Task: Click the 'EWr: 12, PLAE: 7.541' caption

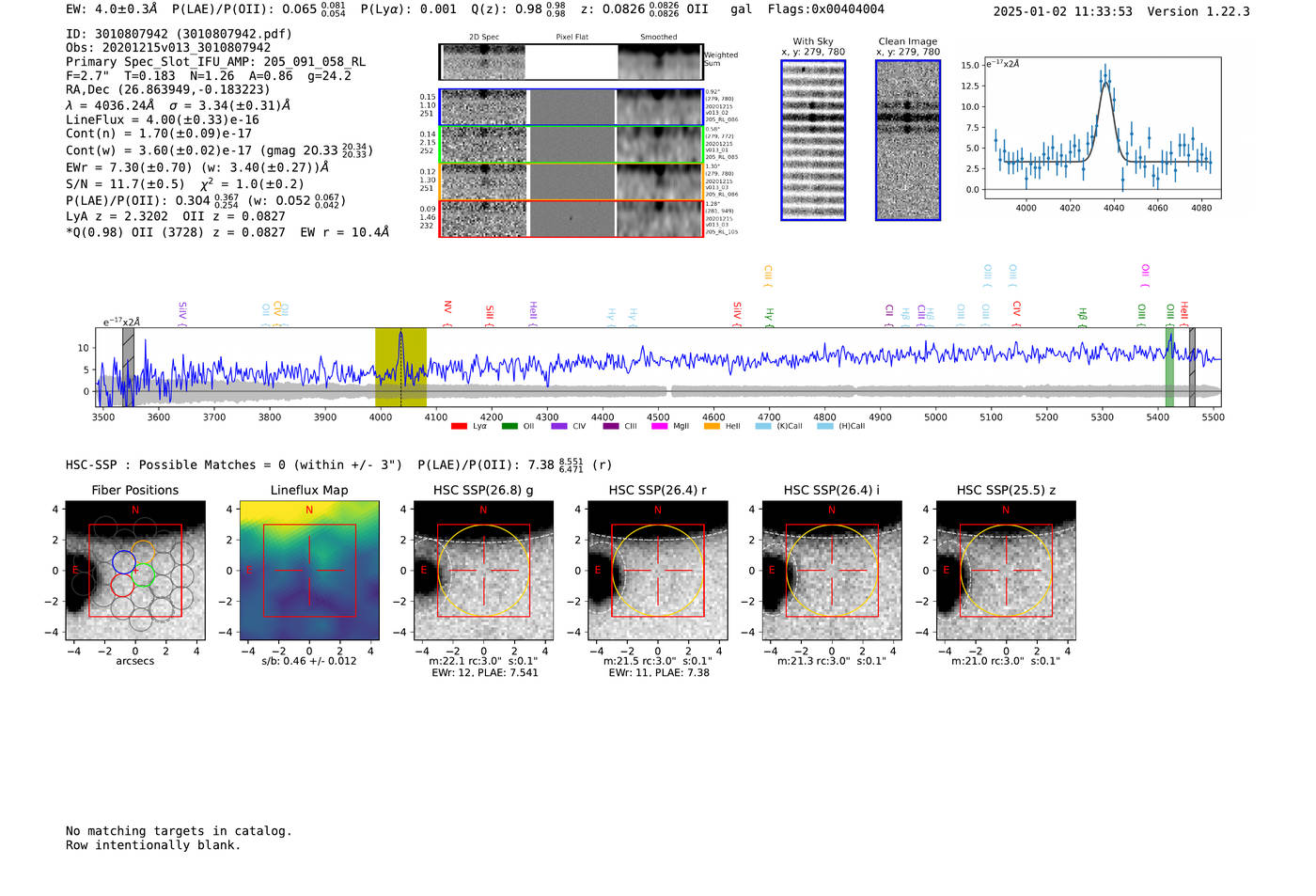Action: coord(485,673)
